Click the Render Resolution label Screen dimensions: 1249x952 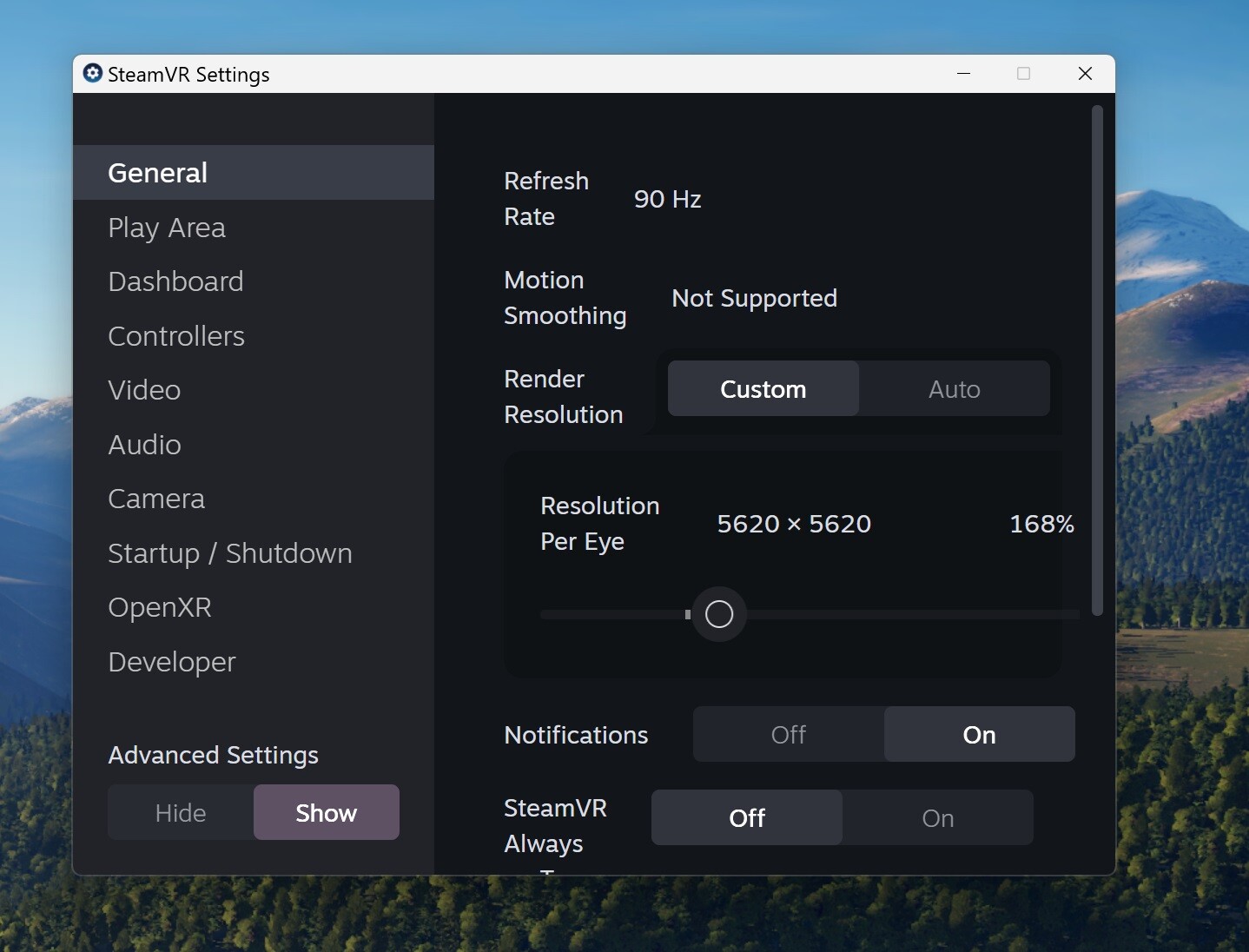click(x=563, y=396)
